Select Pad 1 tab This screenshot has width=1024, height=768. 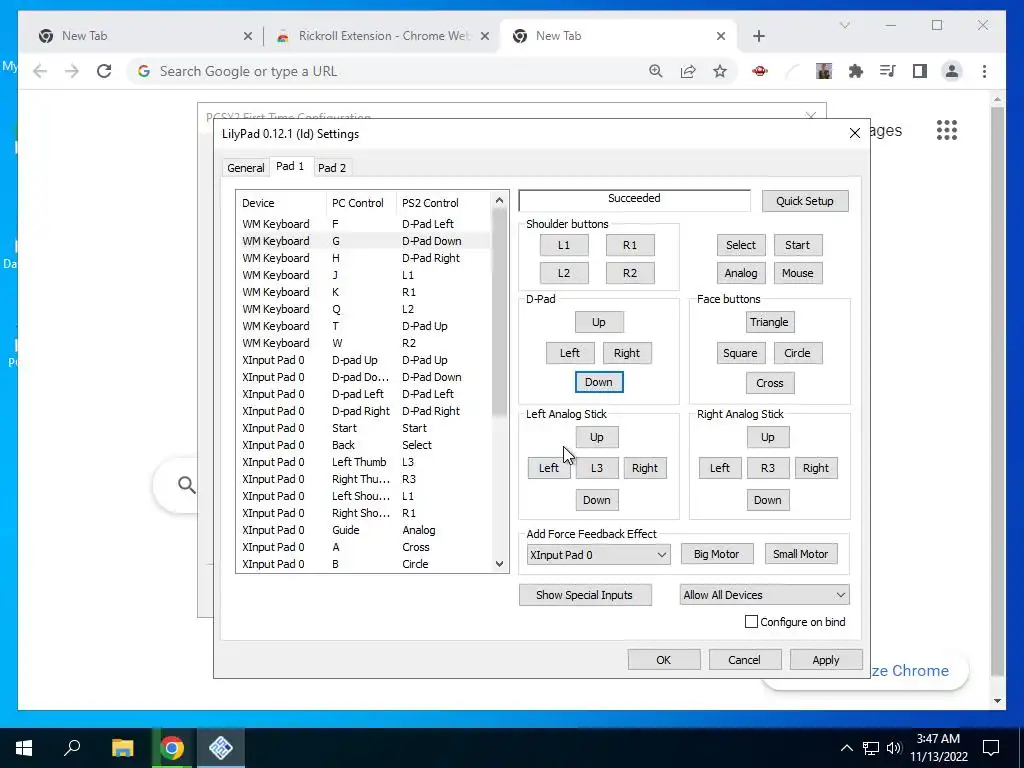pyautogui.click(x=290, y=166)
